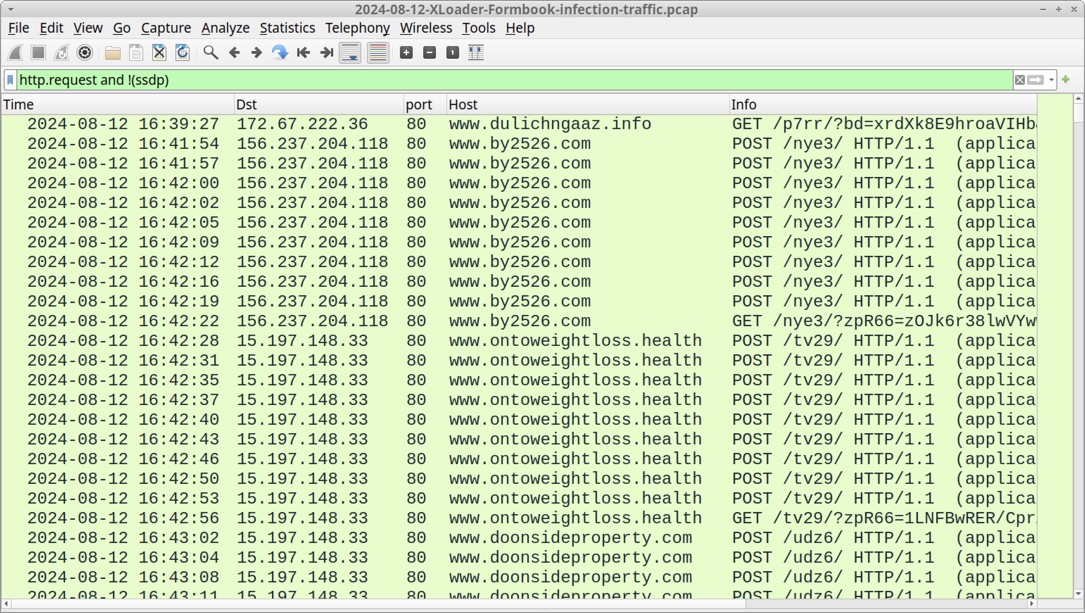Open the Tools menu
This screenshot has width=1085, height=613.
479,28
